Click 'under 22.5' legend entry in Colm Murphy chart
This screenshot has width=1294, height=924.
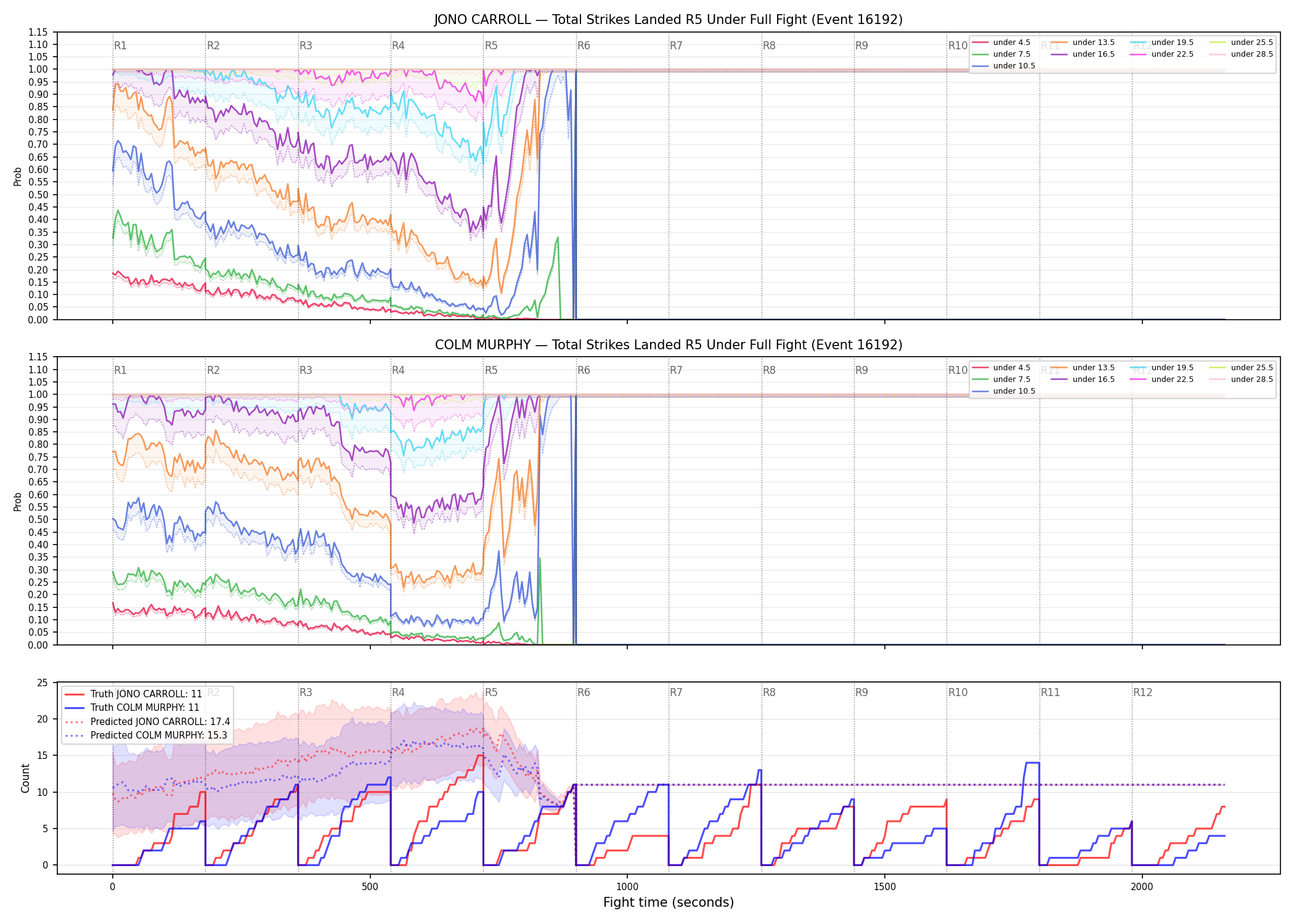(1162, 379)
